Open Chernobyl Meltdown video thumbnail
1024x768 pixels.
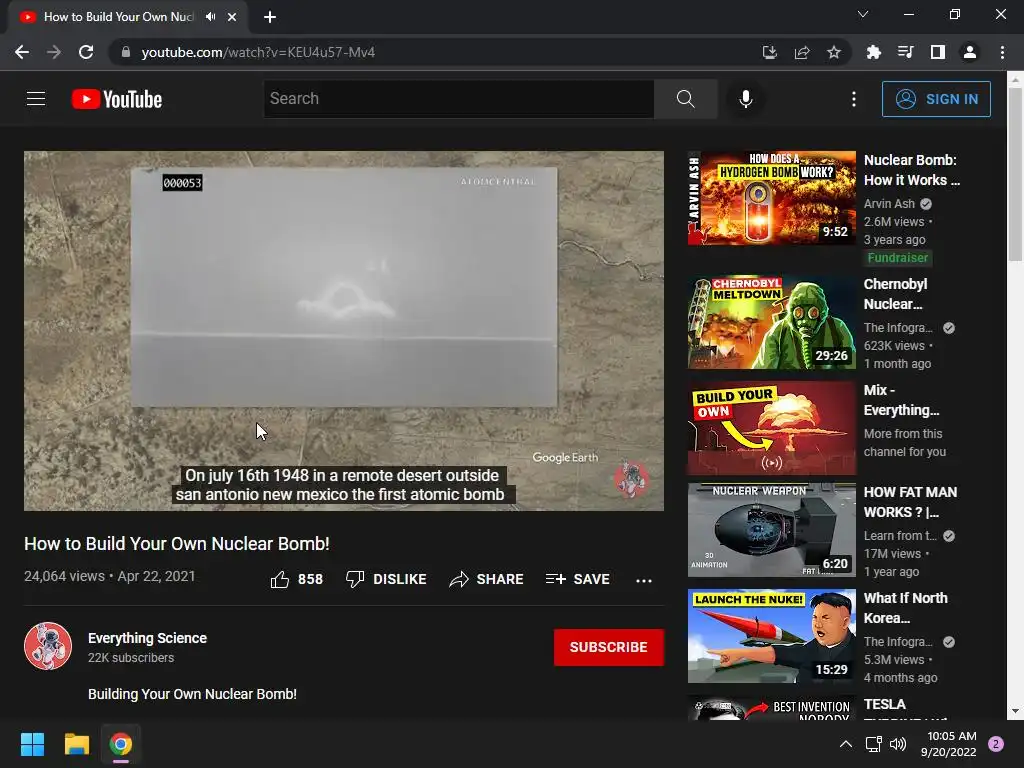(x=772, y=322)
